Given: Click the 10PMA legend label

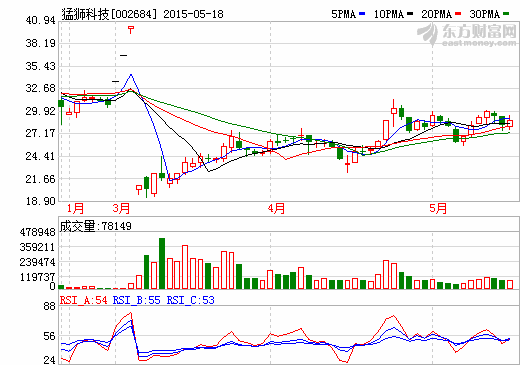Looking at the screenshot, I should click(x=388, y=14).
